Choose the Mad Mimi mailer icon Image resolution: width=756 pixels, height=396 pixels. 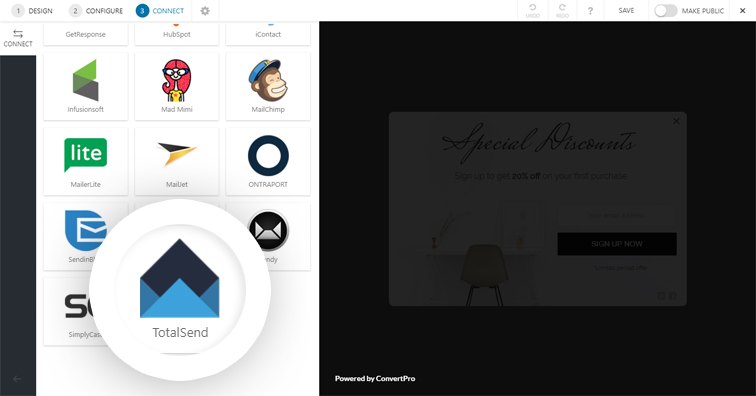click(176, 81)
